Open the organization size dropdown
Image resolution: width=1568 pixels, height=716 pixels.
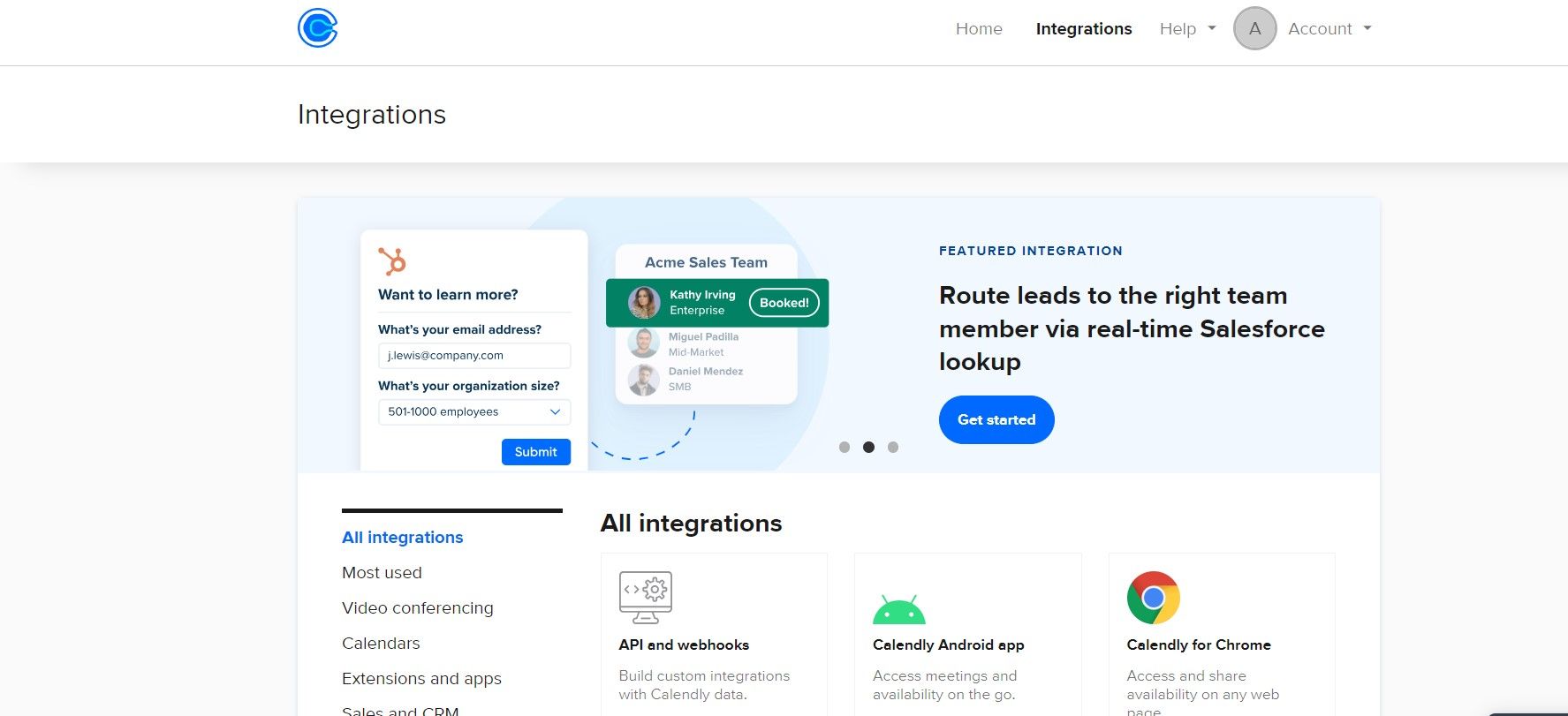point(474,412)
